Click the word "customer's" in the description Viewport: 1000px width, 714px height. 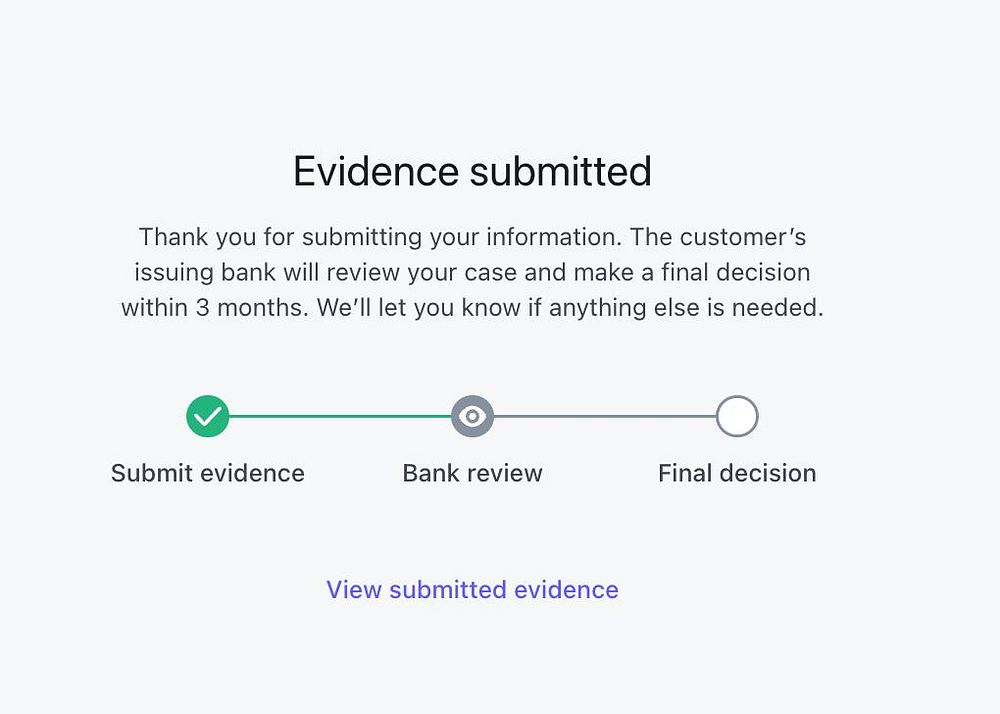tap(743, 238)
